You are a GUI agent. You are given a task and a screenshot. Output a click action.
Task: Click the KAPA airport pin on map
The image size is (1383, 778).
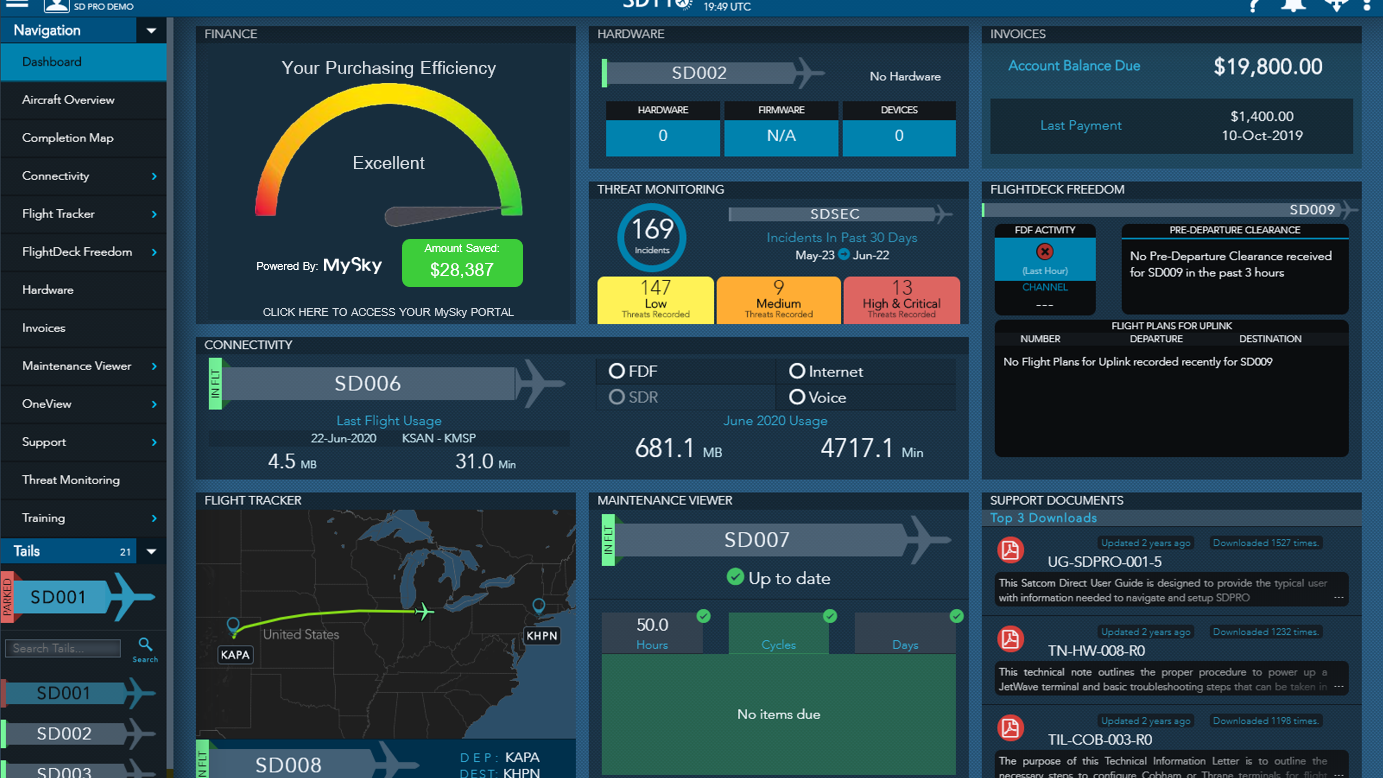click(x=234, y=627)
